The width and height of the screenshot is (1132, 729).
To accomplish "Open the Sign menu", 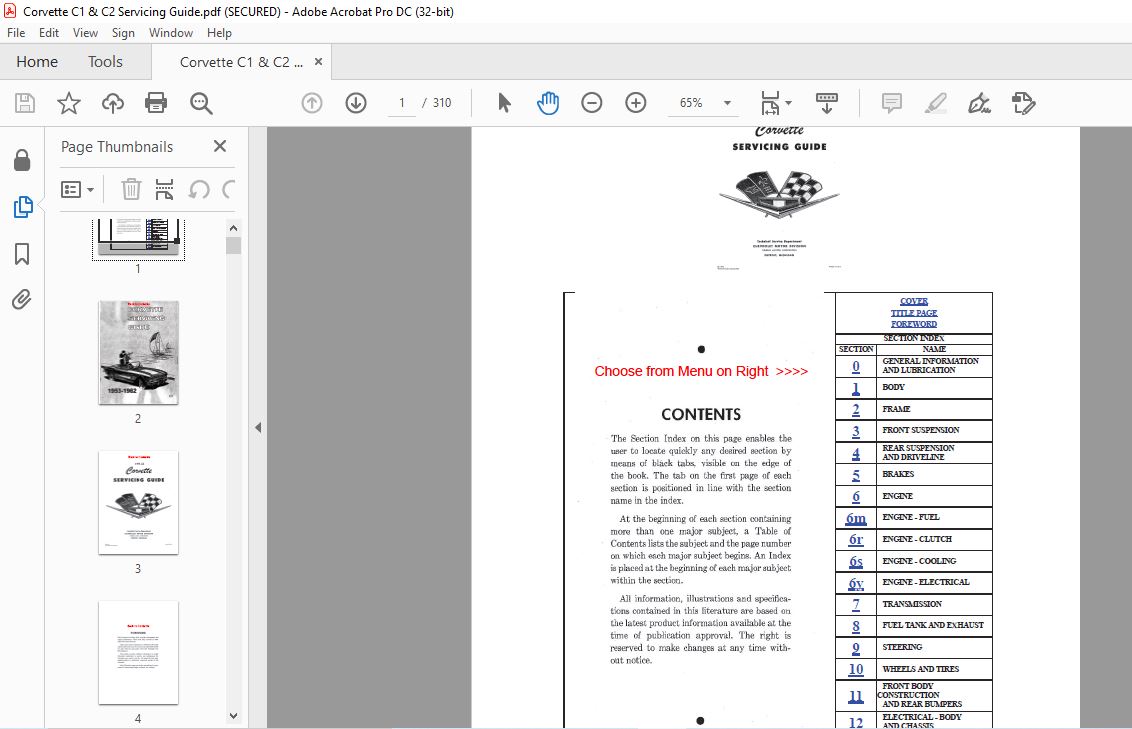I will pyautogui.click(x=123, y=32).
